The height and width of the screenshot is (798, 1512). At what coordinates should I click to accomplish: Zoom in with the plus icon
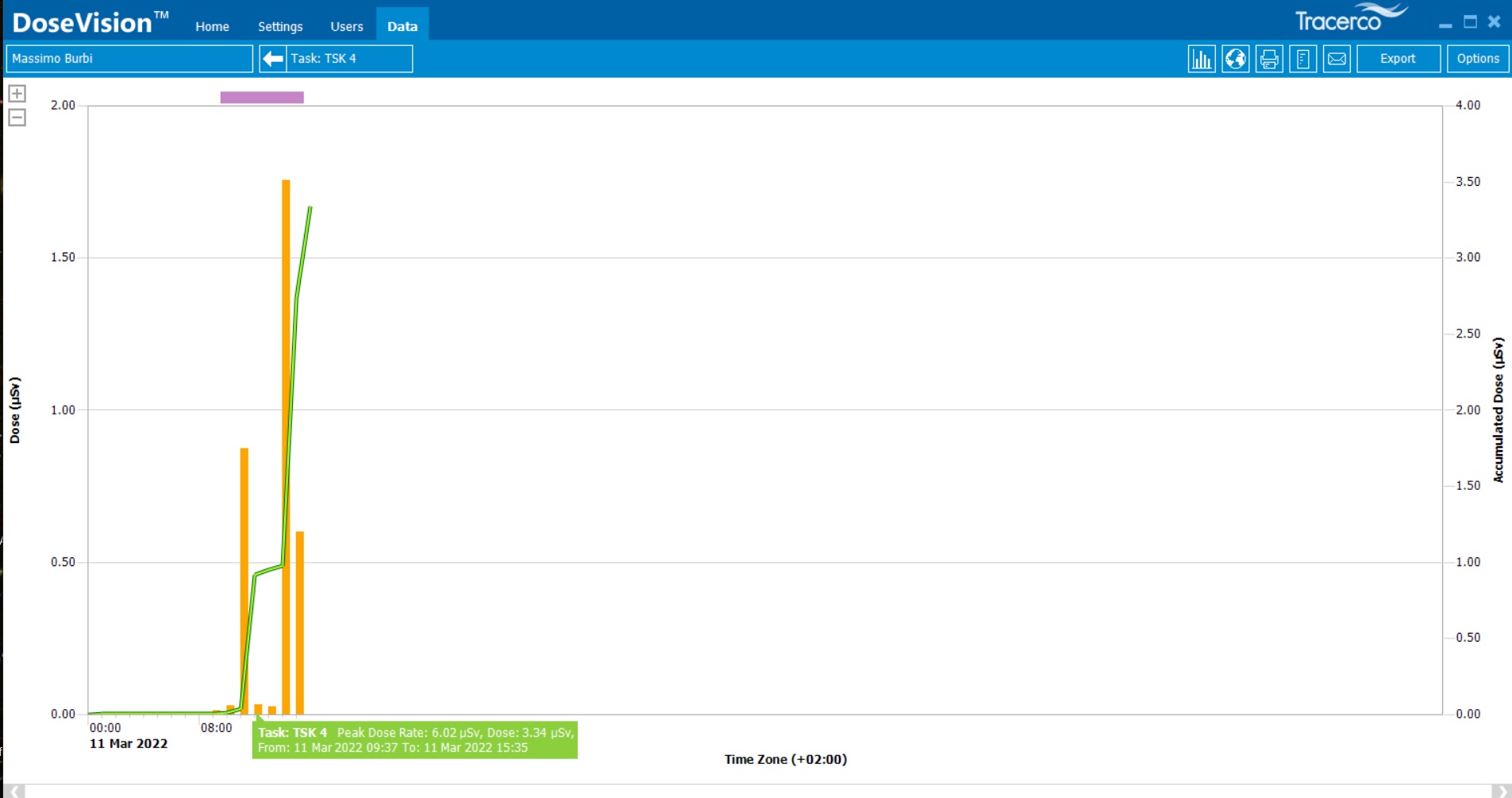click(x=17, y=94)
